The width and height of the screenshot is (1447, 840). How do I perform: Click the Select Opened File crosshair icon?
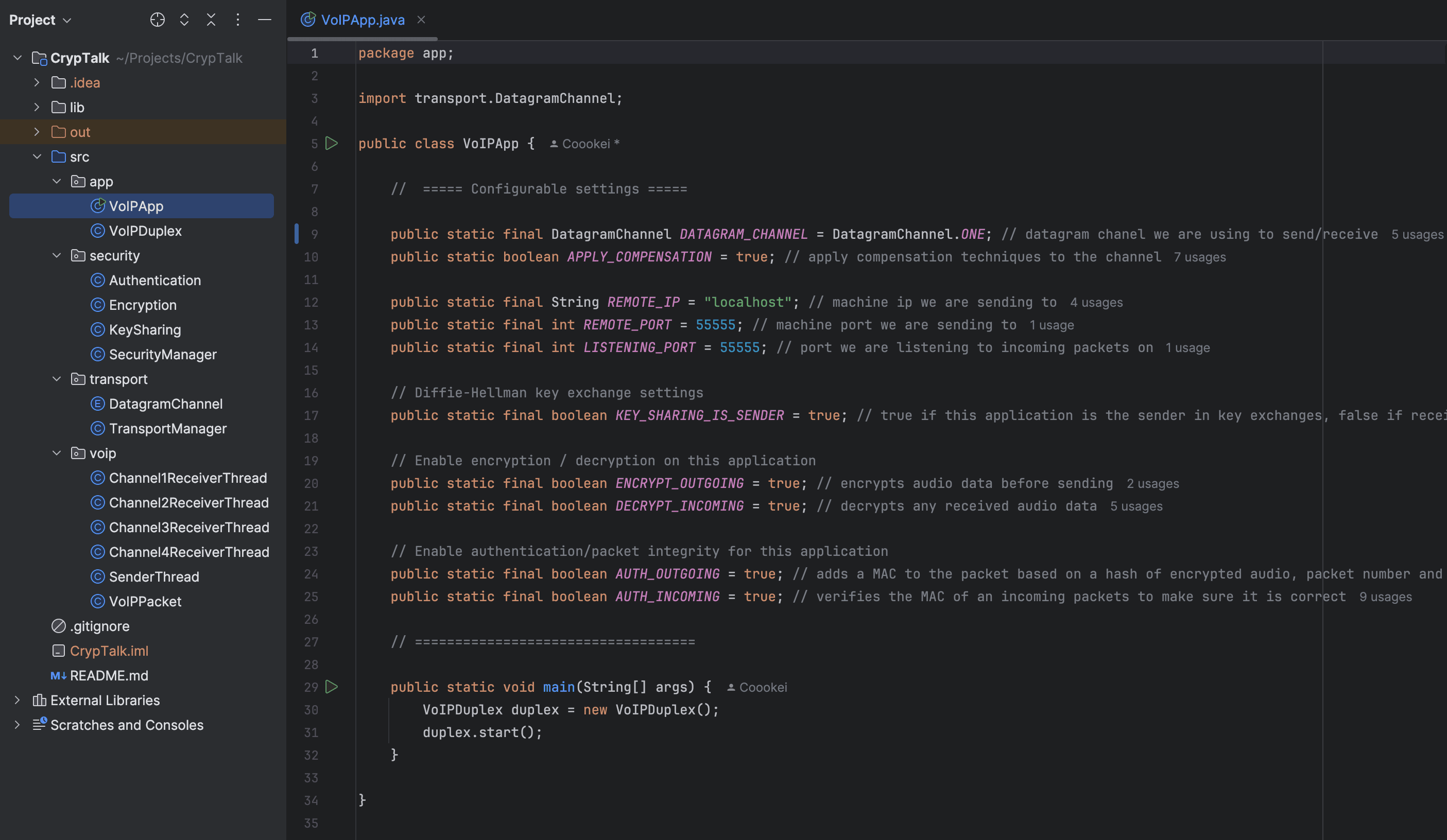point(158,20)
